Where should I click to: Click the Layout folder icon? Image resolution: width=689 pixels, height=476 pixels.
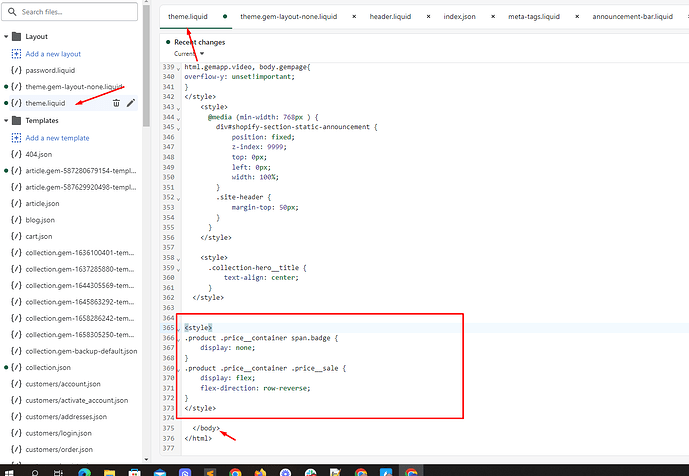tap(16, 36)
